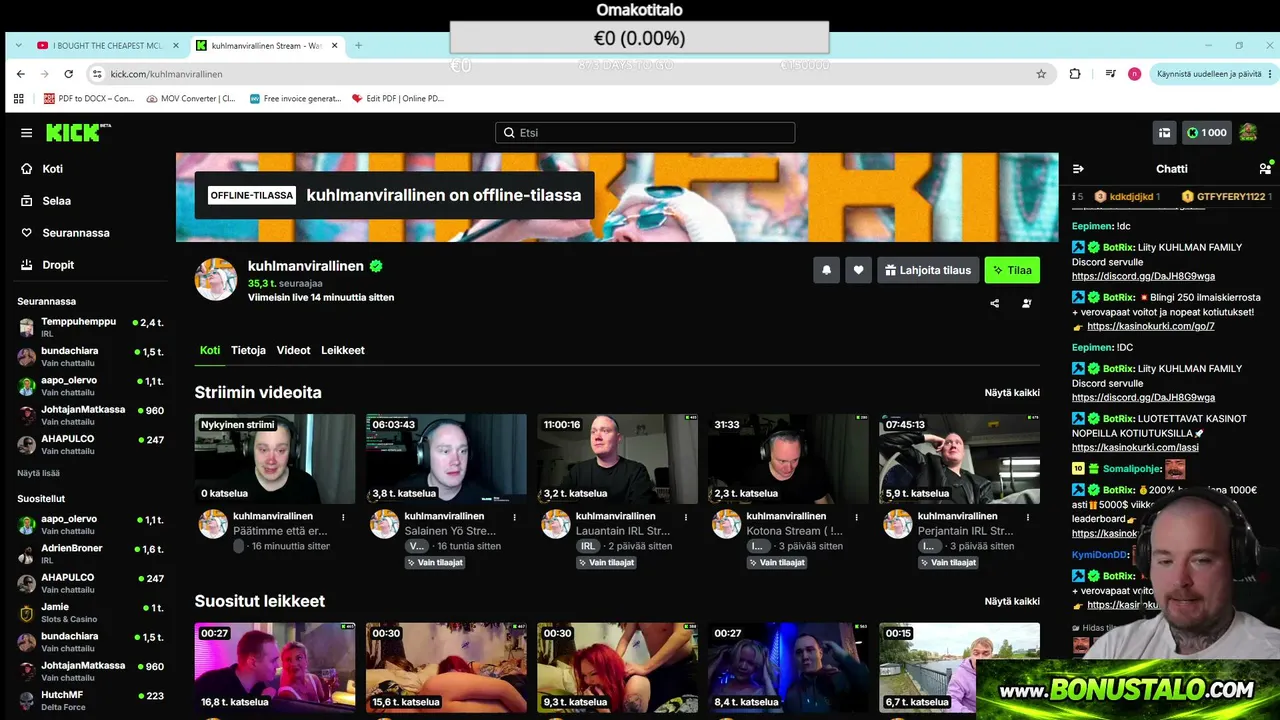This screenshot has height=720, width=1280.
Task: Click the green Tilaa subscribe button
Action: click(x=1012, y=270)
